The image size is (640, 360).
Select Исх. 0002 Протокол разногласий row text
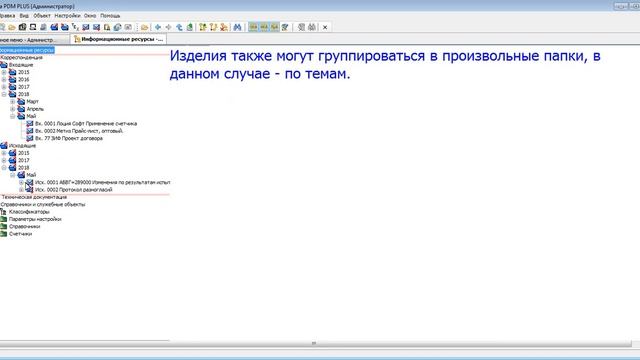point(73,190)
